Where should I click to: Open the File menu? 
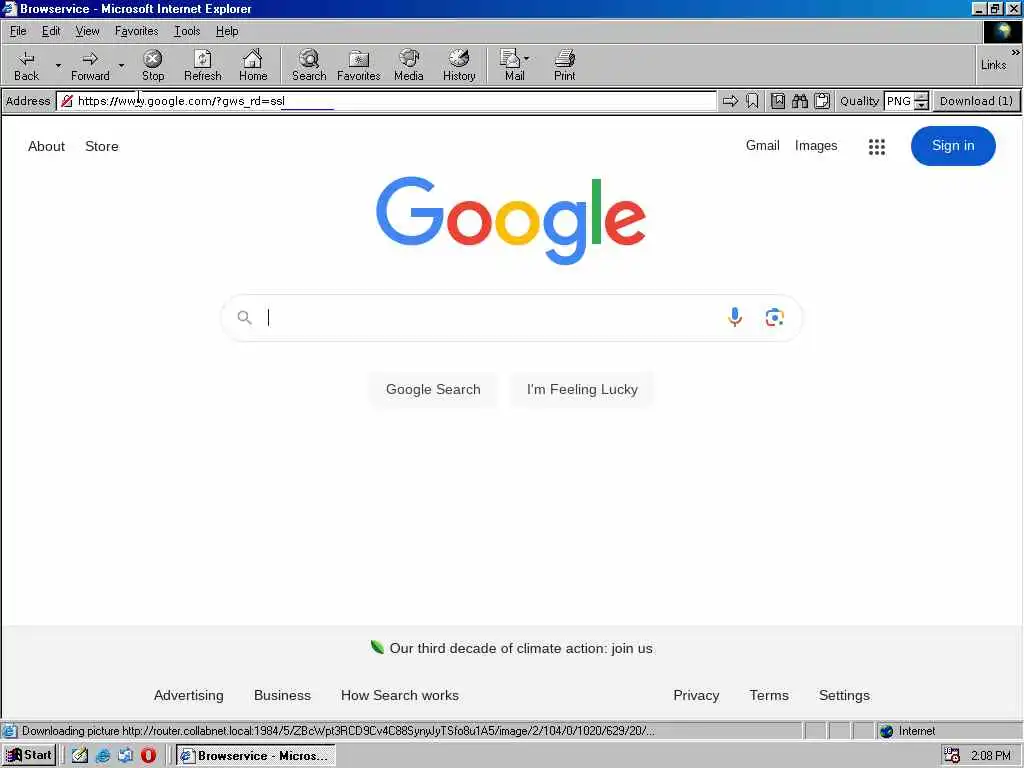pyautogui.click(x=18, y=31)
